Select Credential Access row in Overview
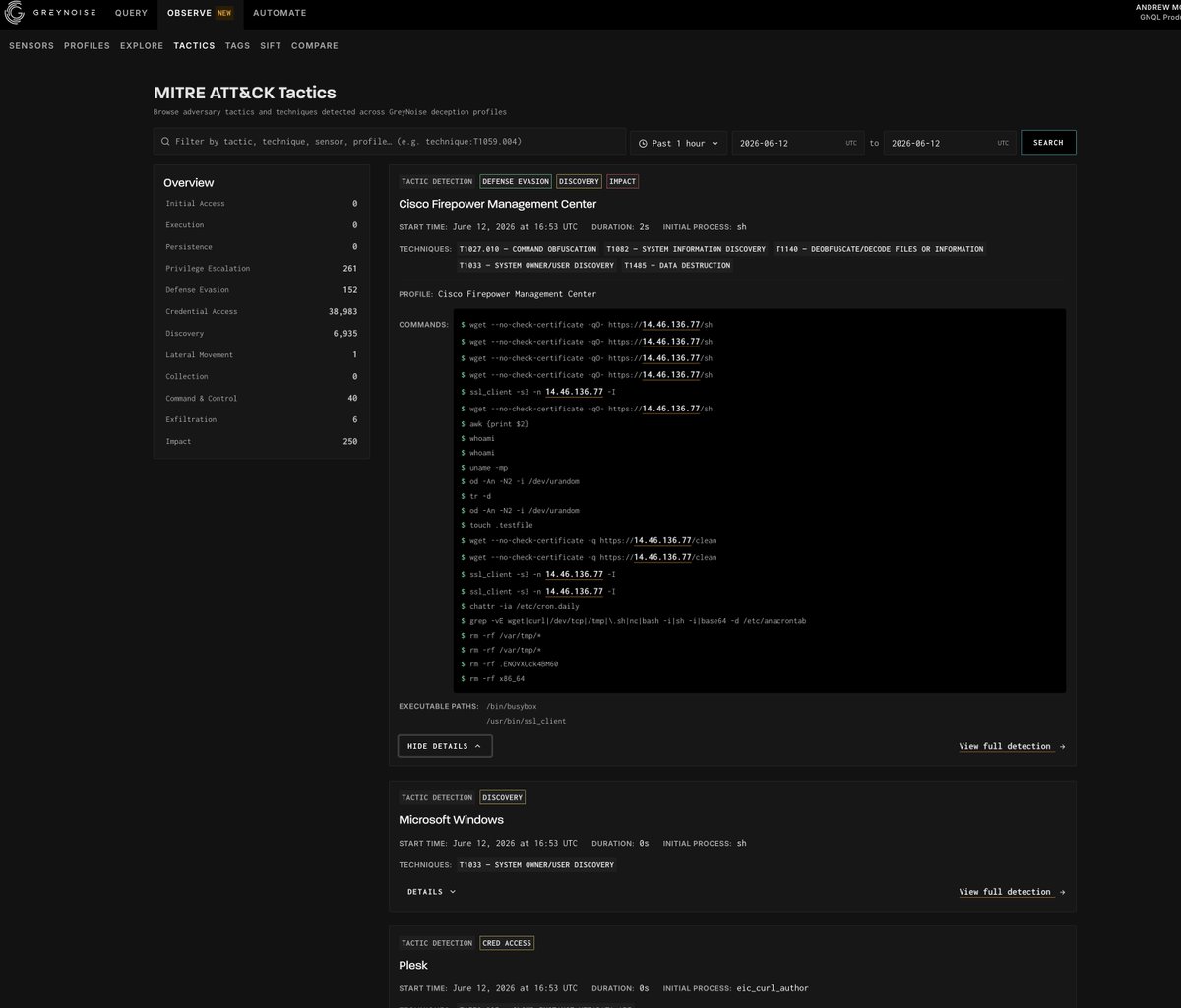This screenshot has height=1008, width=1181. point(262,312)
